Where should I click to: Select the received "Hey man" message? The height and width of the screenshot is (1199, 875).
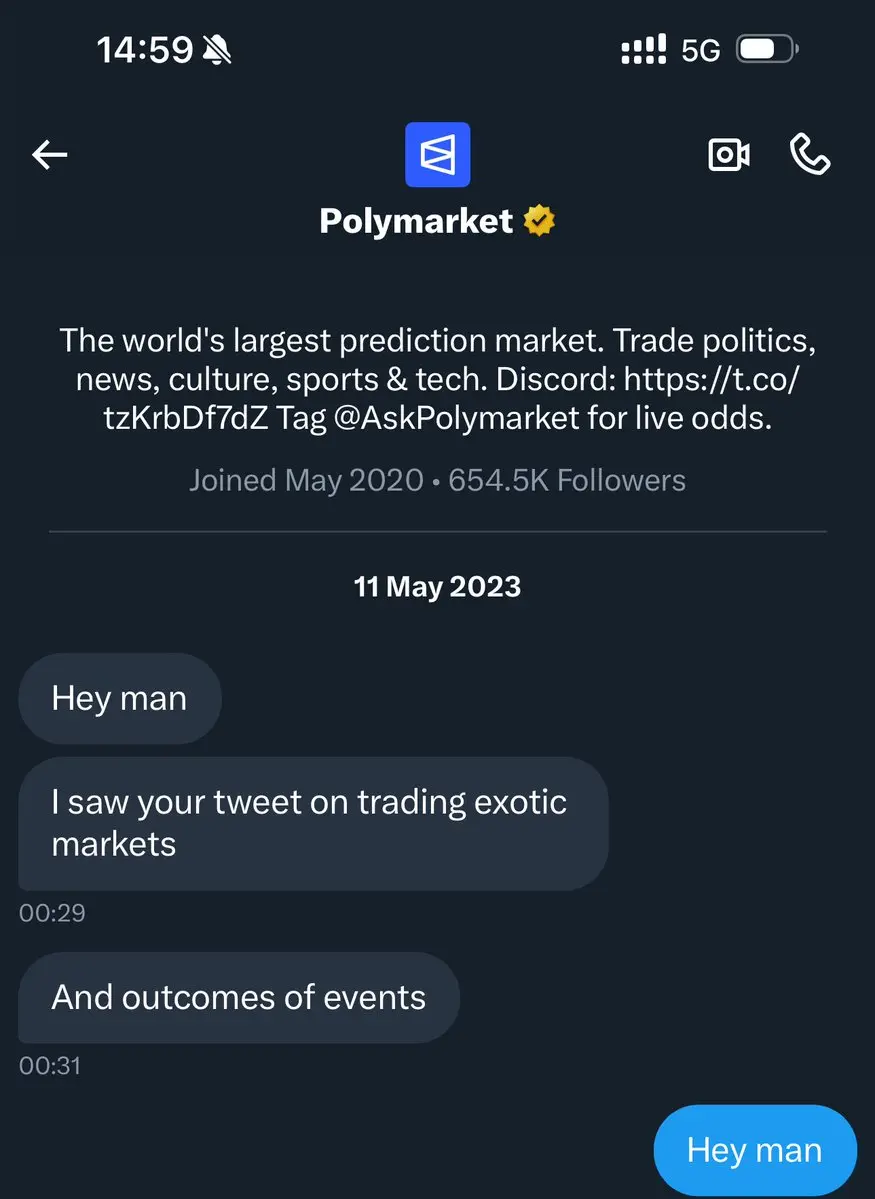pyautogui.click(x=119, y=698)
